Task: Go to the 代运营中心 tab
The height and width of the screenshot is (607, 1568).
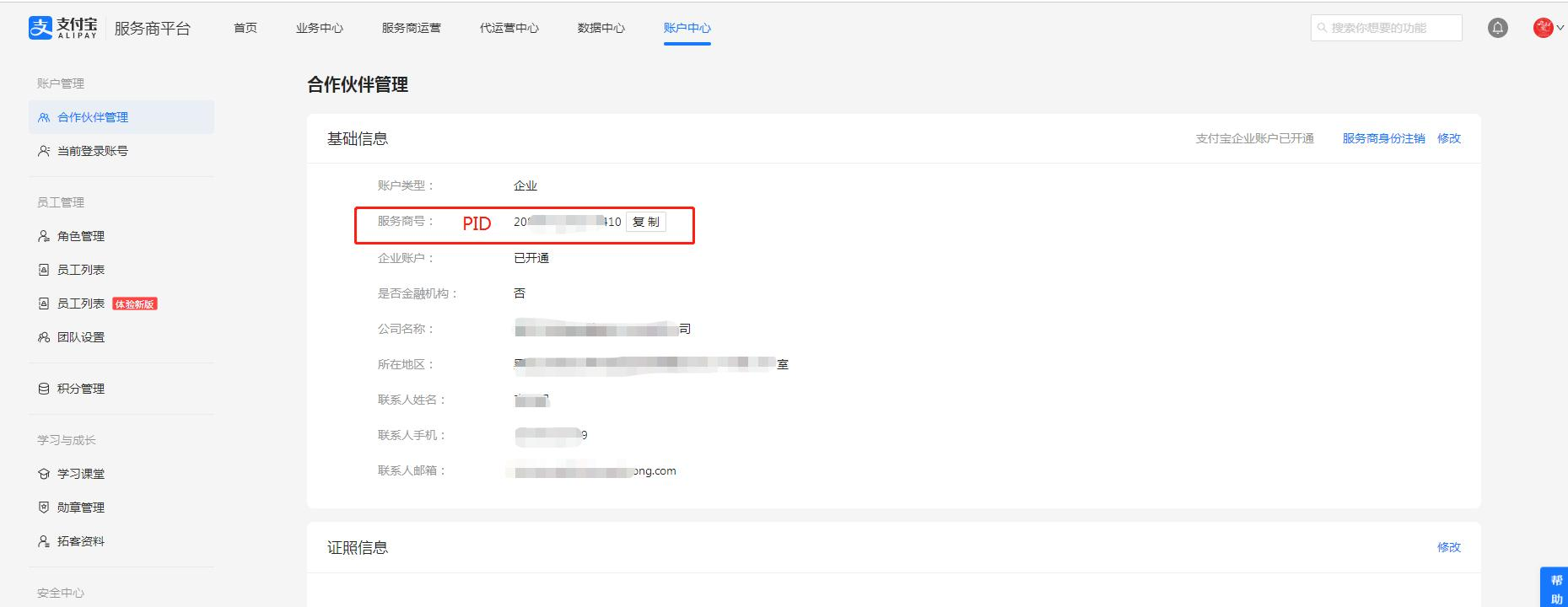Action: 509,28
